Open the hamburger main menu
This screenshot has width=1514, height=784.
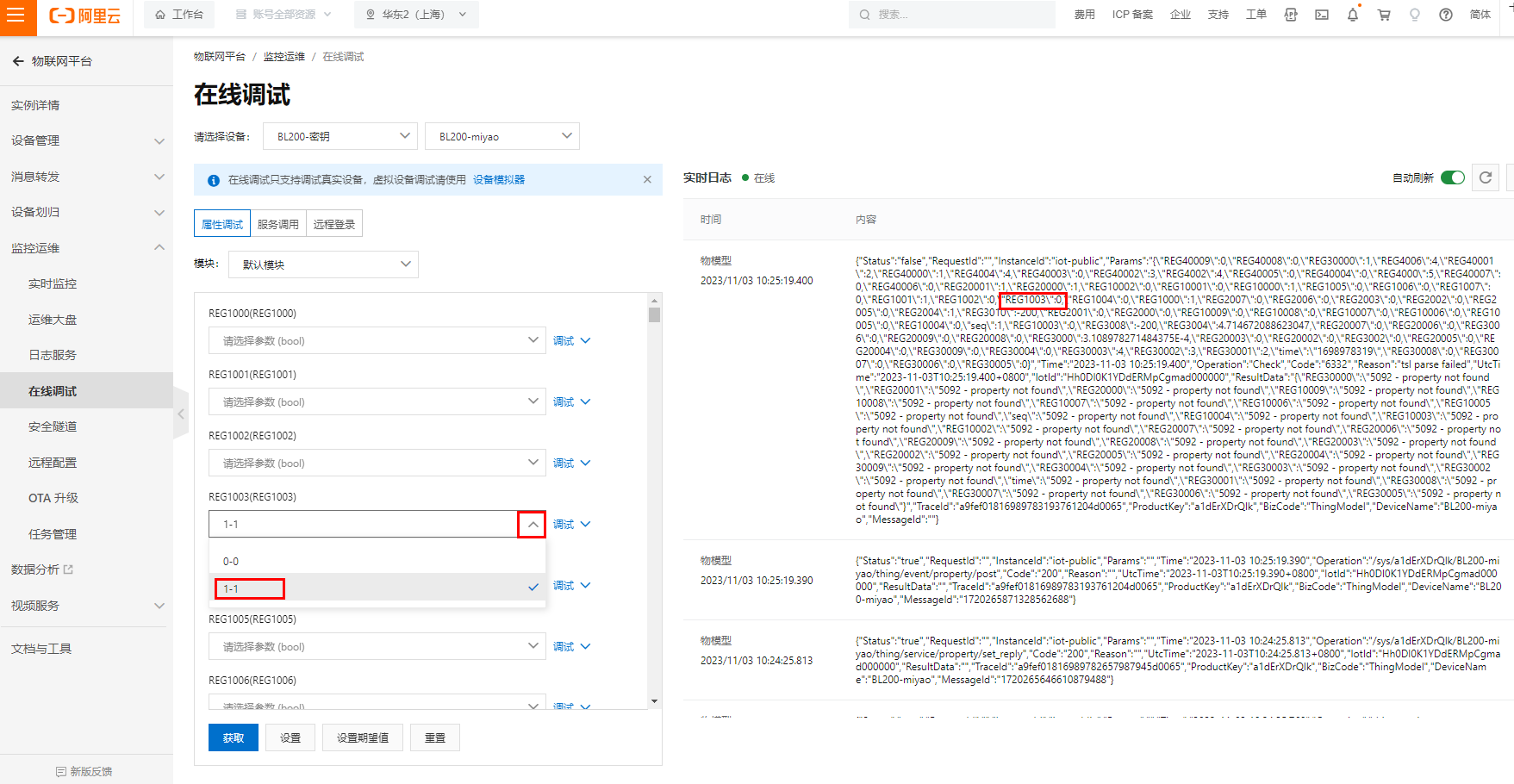pyautogui.click(x=16, y=15)
